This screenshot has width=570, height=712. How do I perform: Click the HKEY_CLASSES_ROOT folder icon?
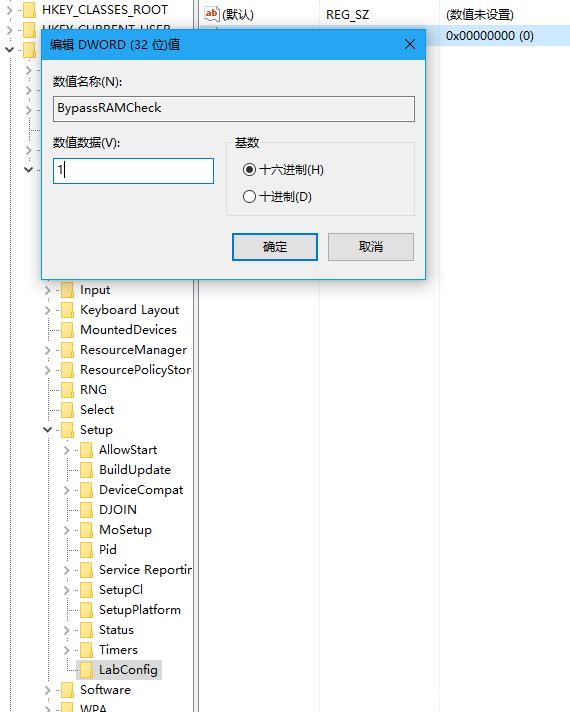point(29,10)
